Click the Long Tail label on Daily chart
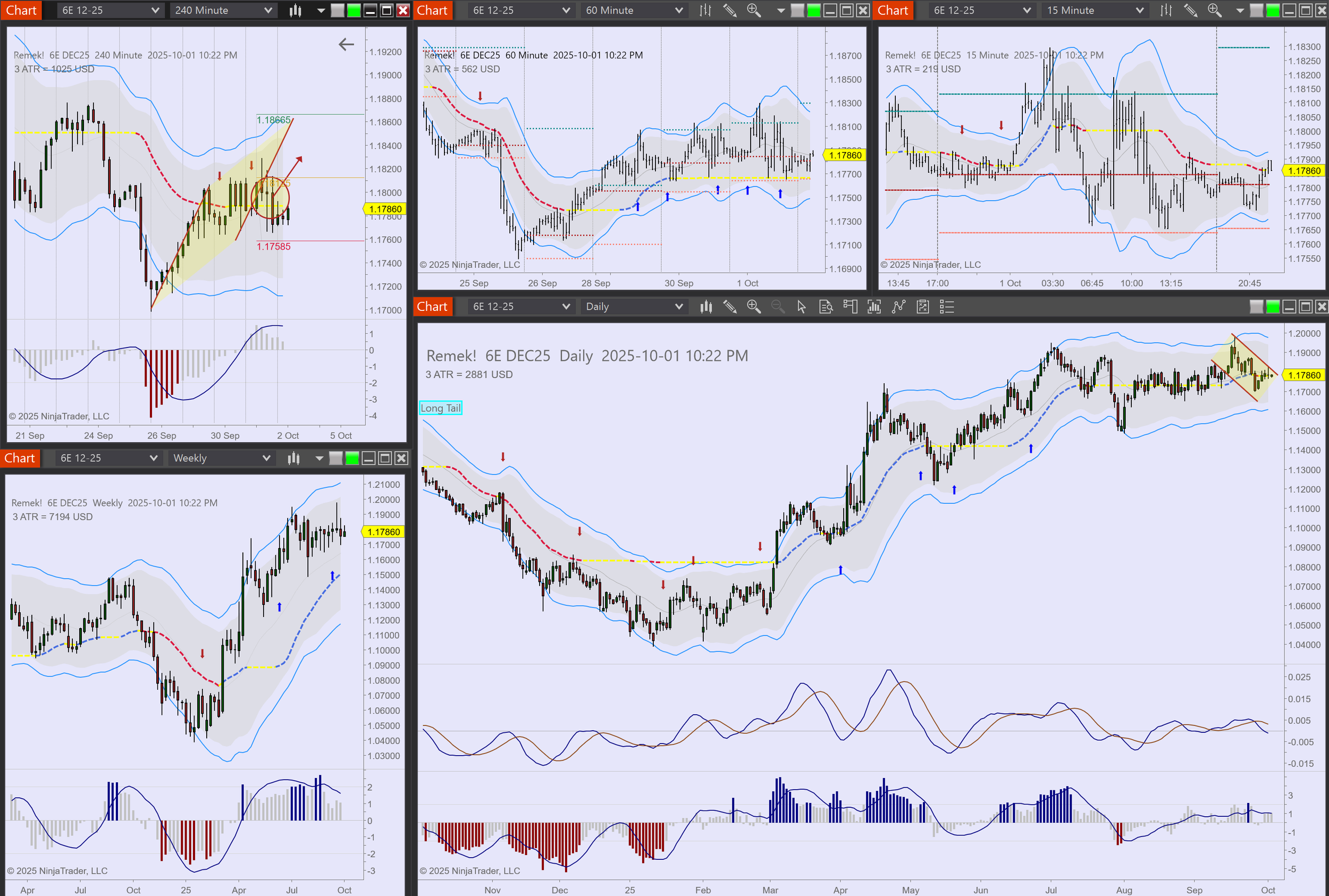 coord(440,408)
